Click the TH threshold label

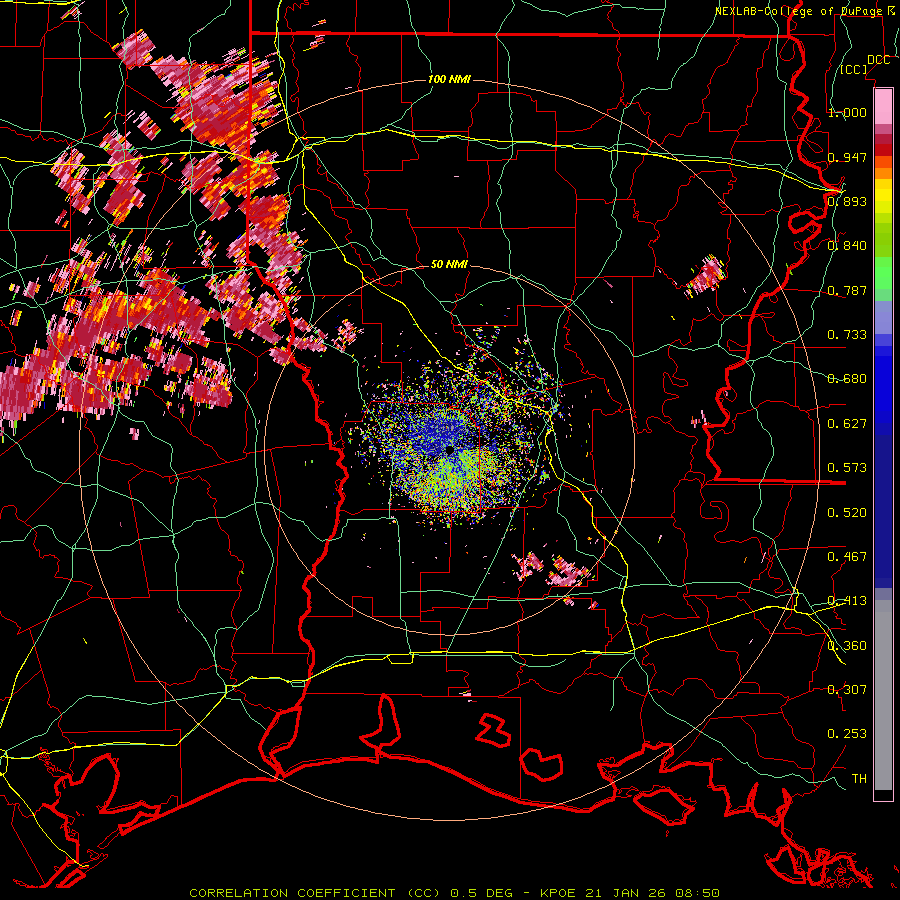(x=859, y=779)
